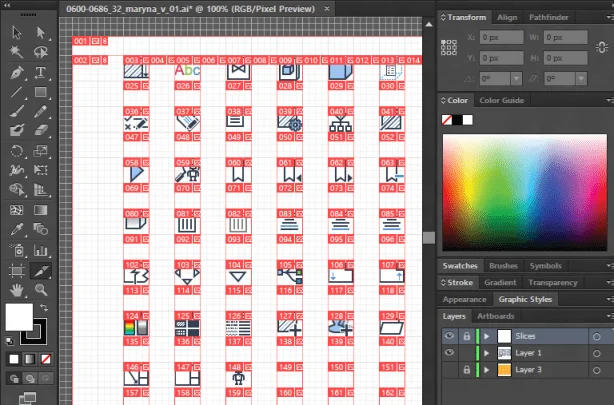Open the Brushes tab

[x=503, y=266]
